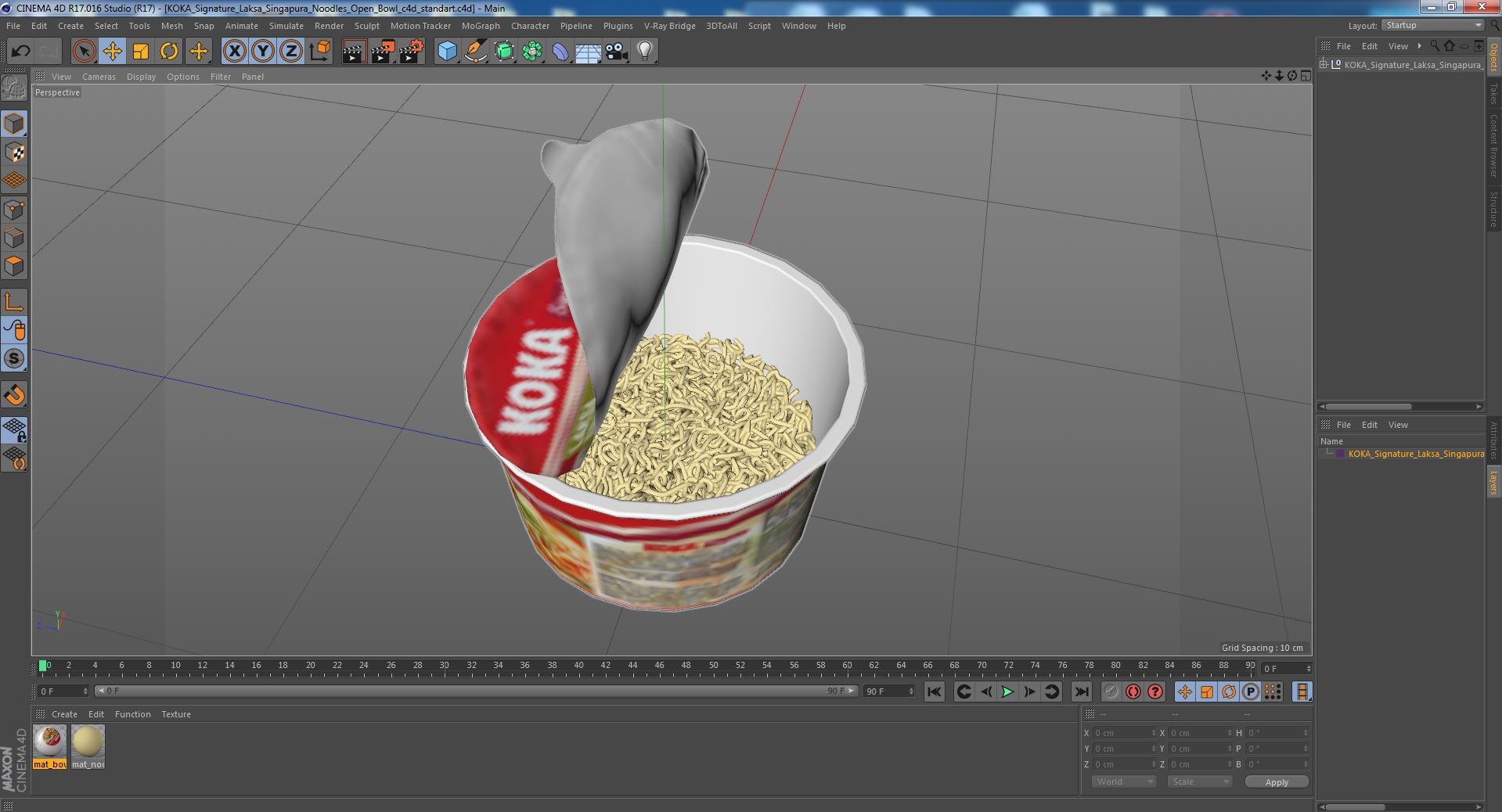Switch to Edges mode
This screenshot has height=812, width=1502.
(x=14, y=238)
